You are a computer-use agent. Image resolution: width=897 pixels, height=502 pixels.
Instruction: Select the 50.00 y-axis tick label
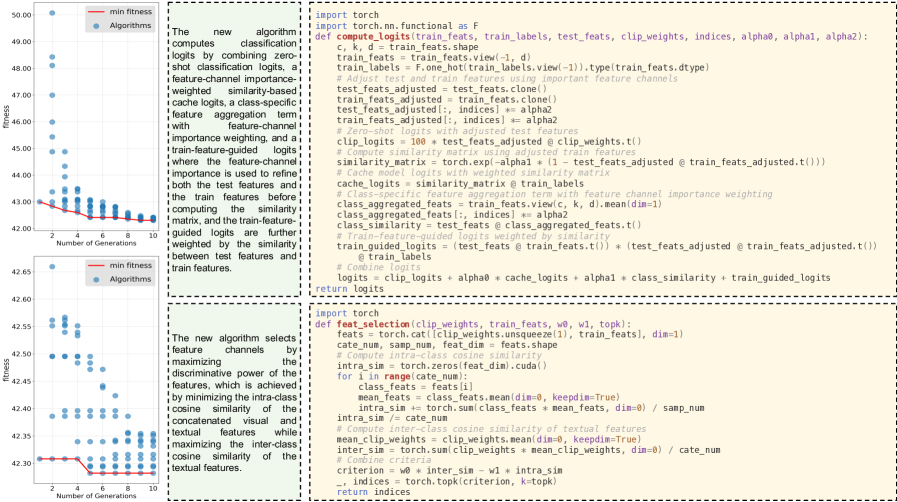[x=21, y=15]
